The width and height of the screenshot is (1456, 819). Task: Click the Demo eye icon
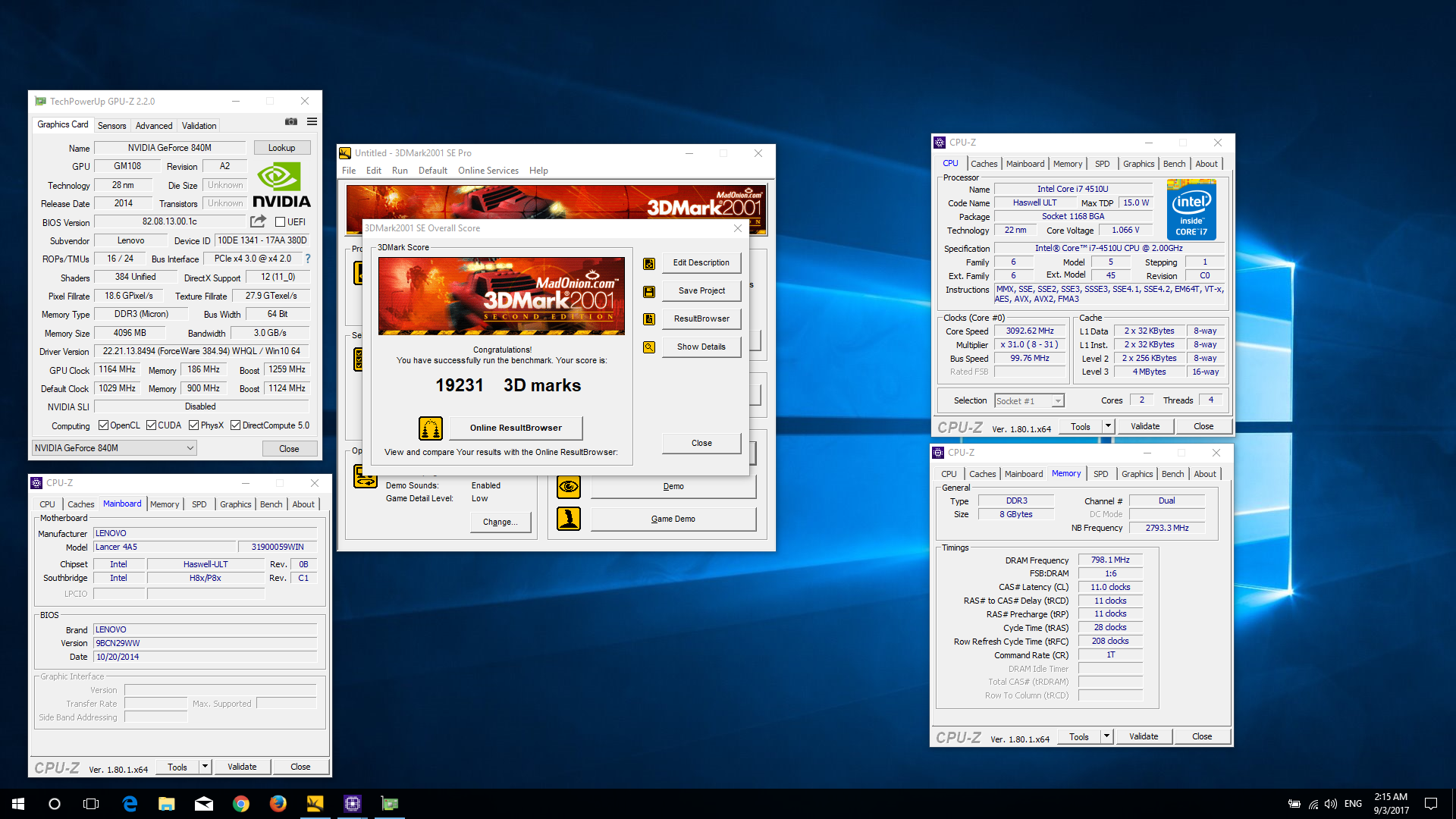click(569, 486)
